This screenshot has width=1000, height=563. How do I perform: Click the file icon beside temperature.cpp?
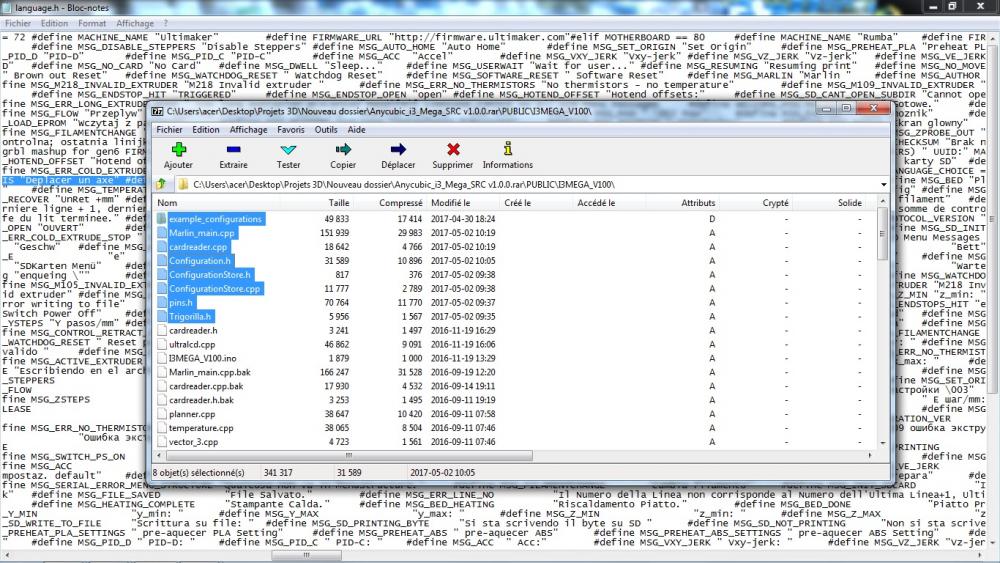[162, 428]
